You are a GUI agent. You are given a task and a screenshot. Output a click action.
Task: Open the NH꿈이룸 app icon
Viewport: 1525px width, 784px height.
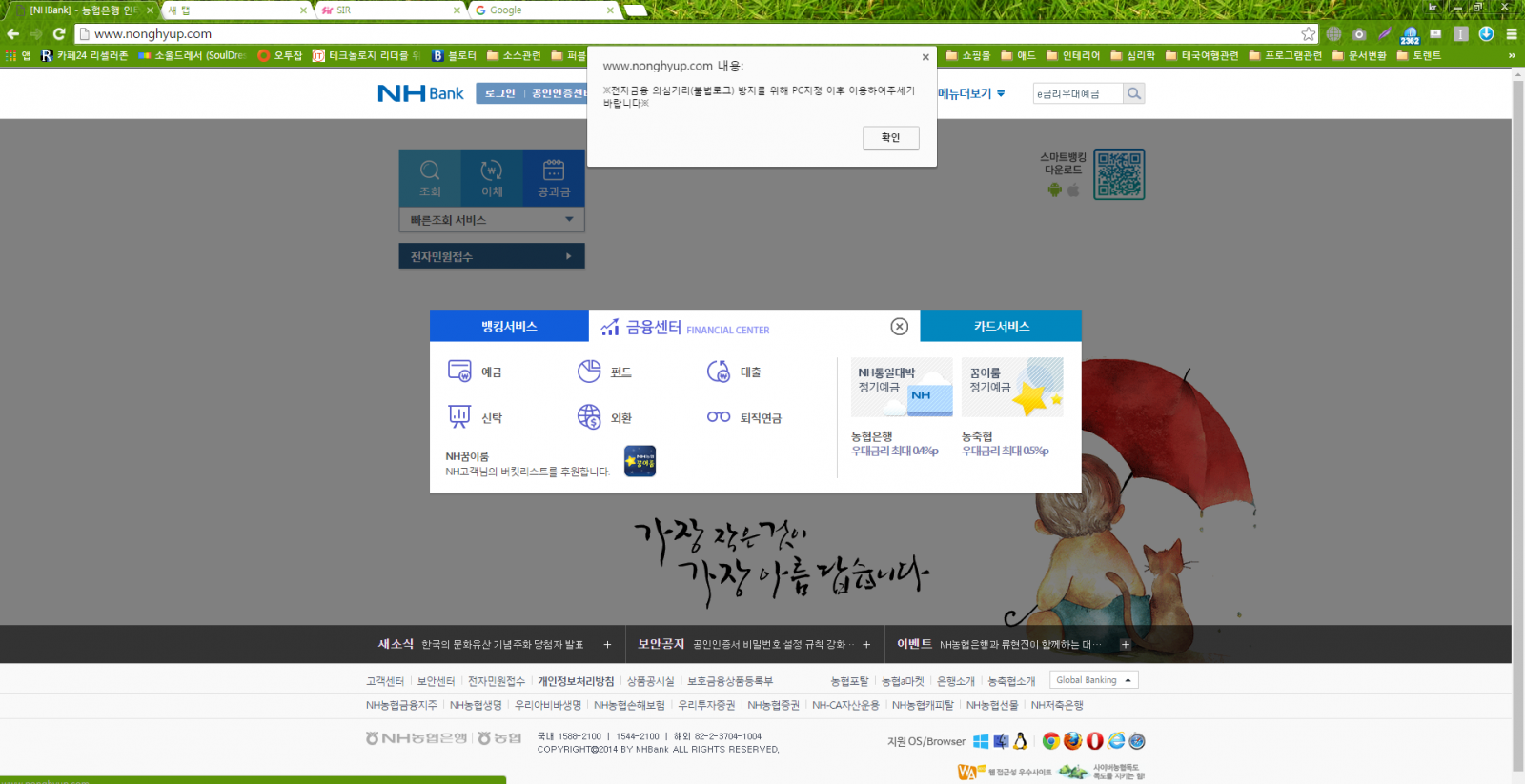tap(640, 461)
